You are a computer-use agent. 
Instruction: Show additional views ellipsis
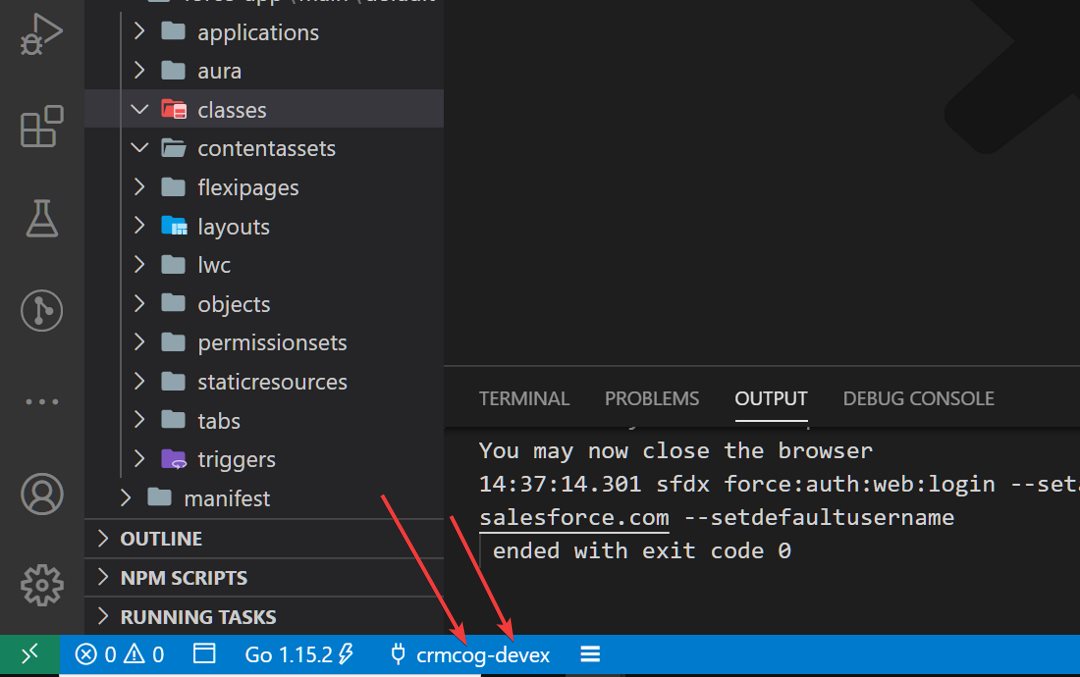tap(41, 402)
